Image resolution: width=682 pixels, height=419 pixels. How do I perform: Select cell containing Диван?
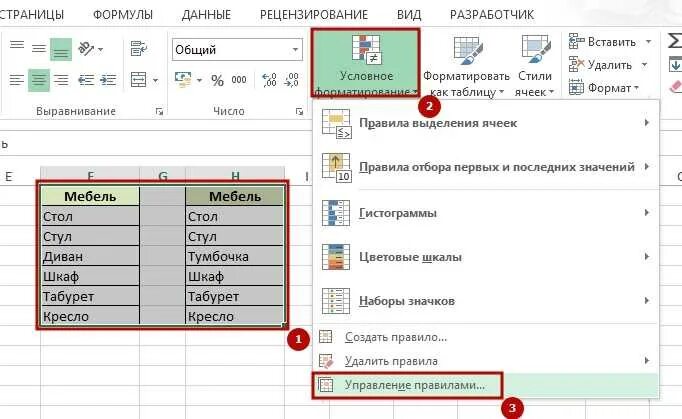(x=90, y=256)
